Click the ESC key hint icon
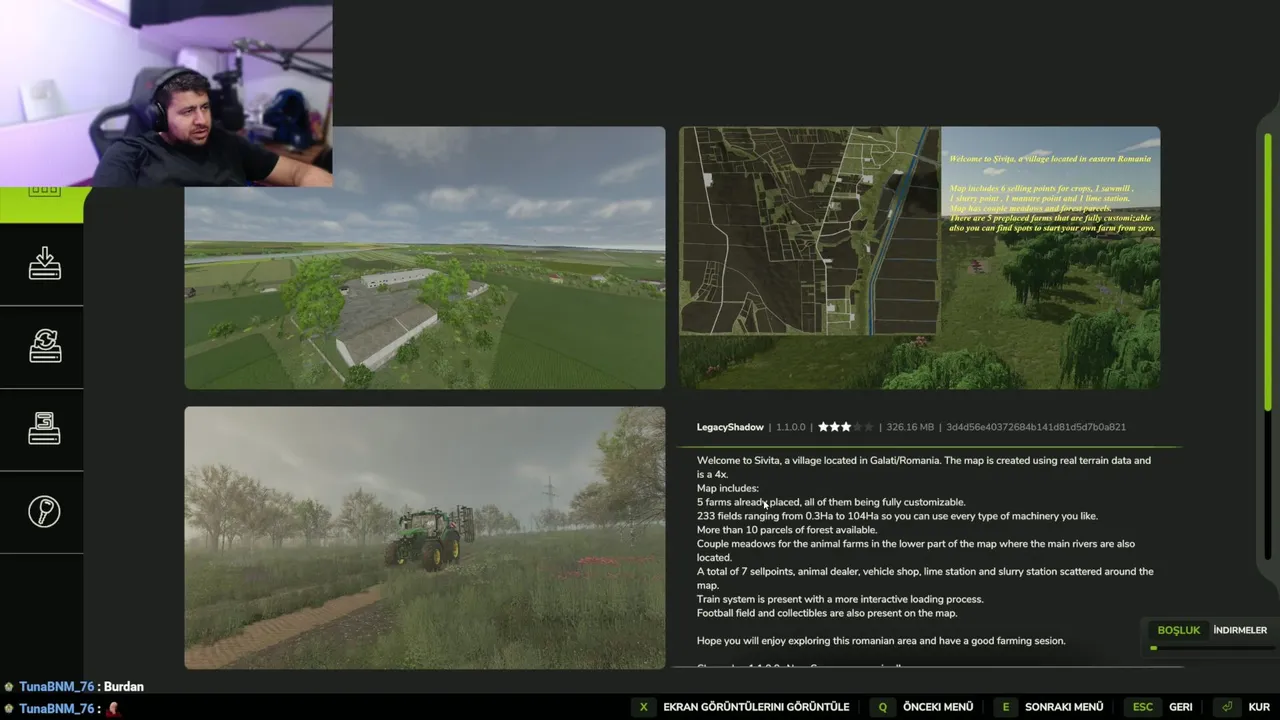Viewport: 1280px width, 720px height. click(x=1143, y=707)
